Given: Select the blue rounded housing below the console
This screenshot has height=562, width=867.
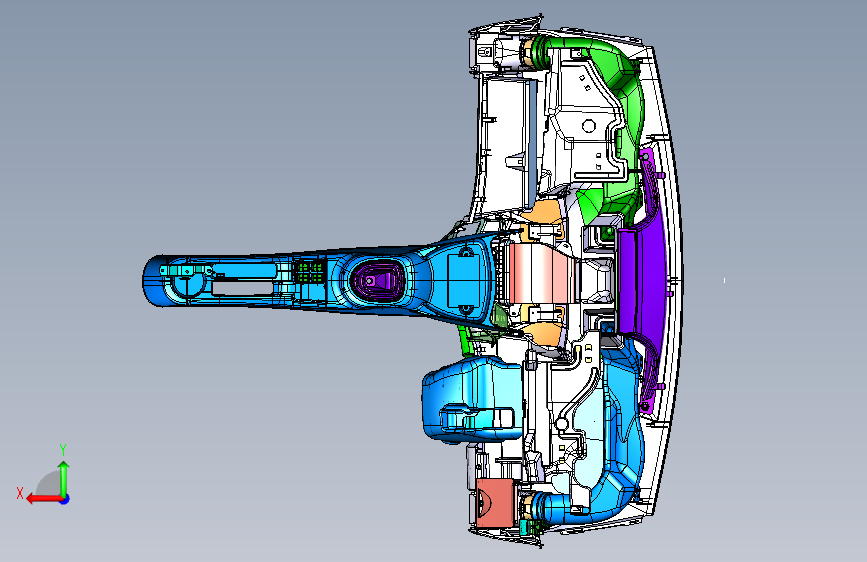Looking at the screenshot, I should click(x=472, y=399).
